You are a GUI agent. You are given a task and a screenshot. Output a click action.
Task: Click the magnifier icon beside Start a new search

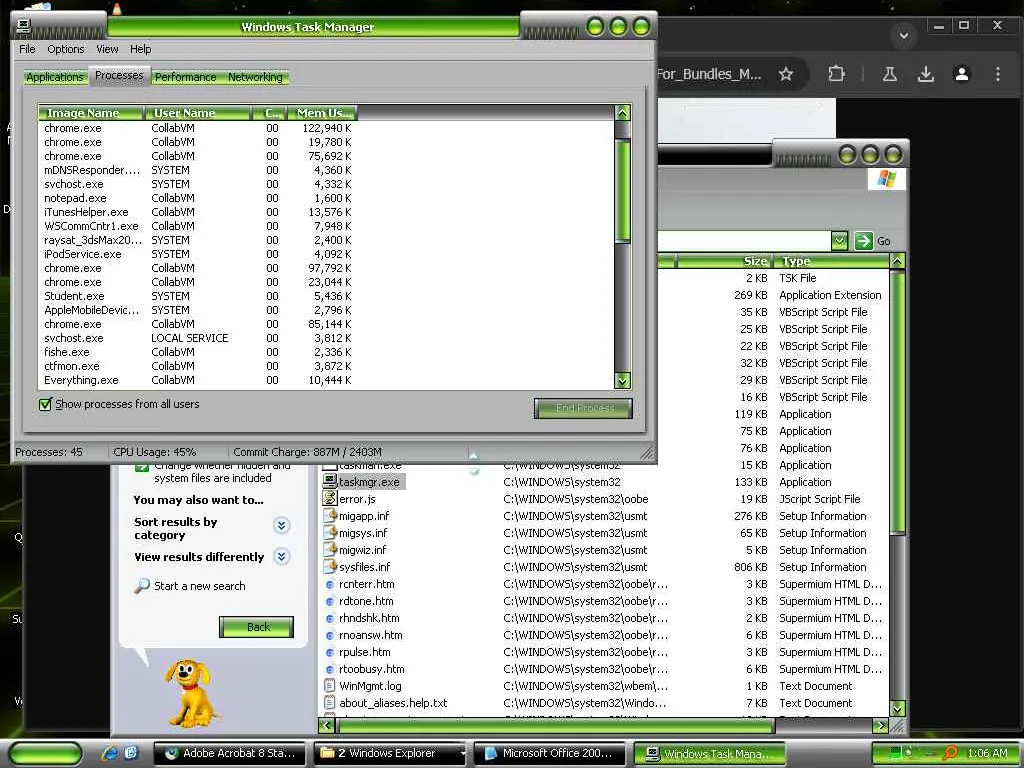tap(141, 585)
